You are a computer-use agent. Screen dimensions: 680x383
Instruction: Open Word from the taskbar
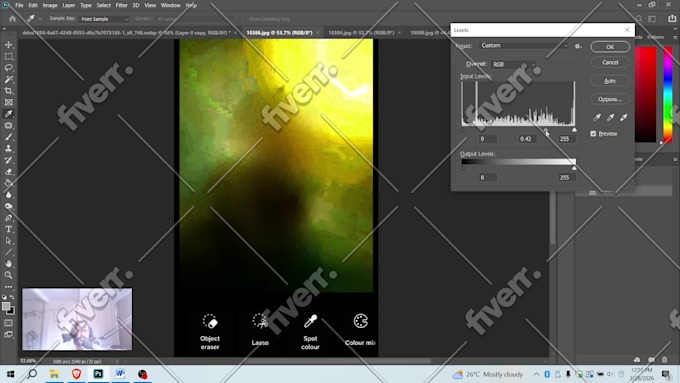[x=120, y=374]
